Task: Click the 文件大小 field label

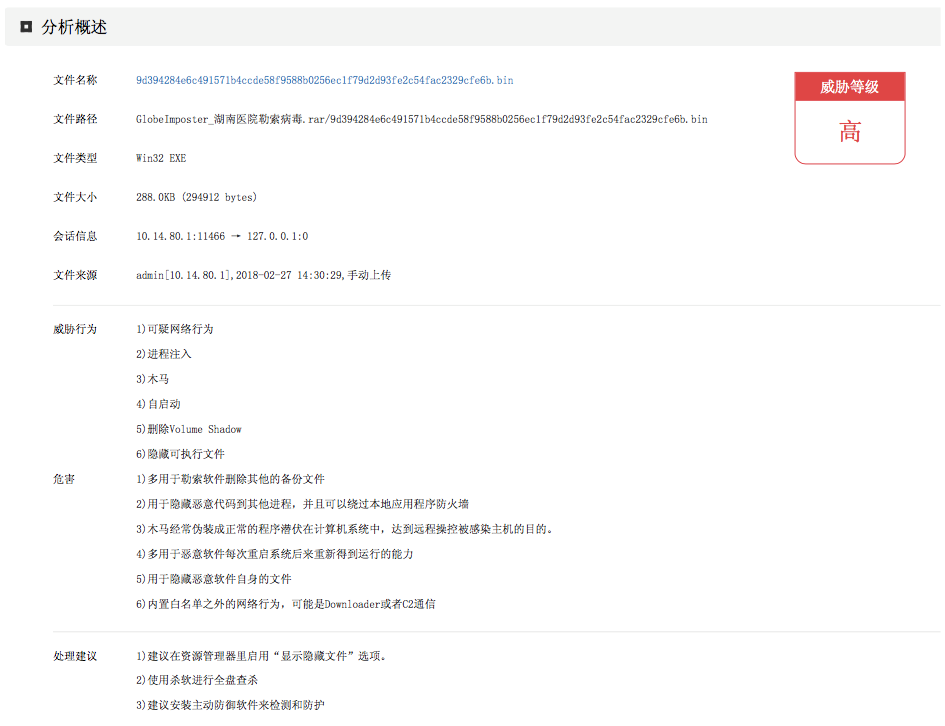Action: pyautogui.click(x=75, y=197)
